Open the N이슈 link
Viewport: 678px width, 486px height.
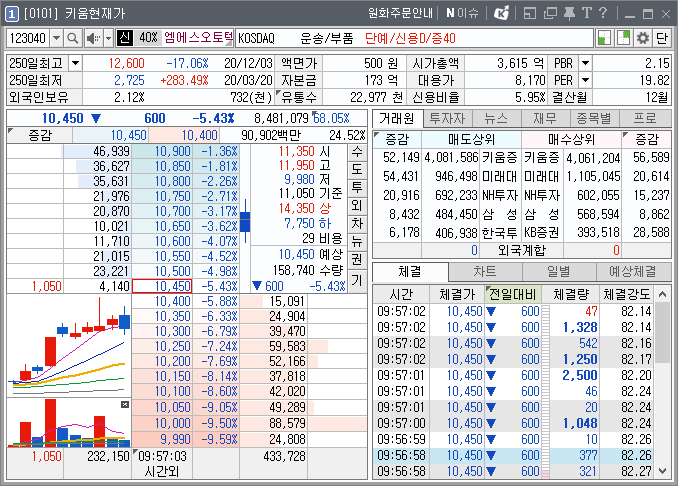point(462,13)
